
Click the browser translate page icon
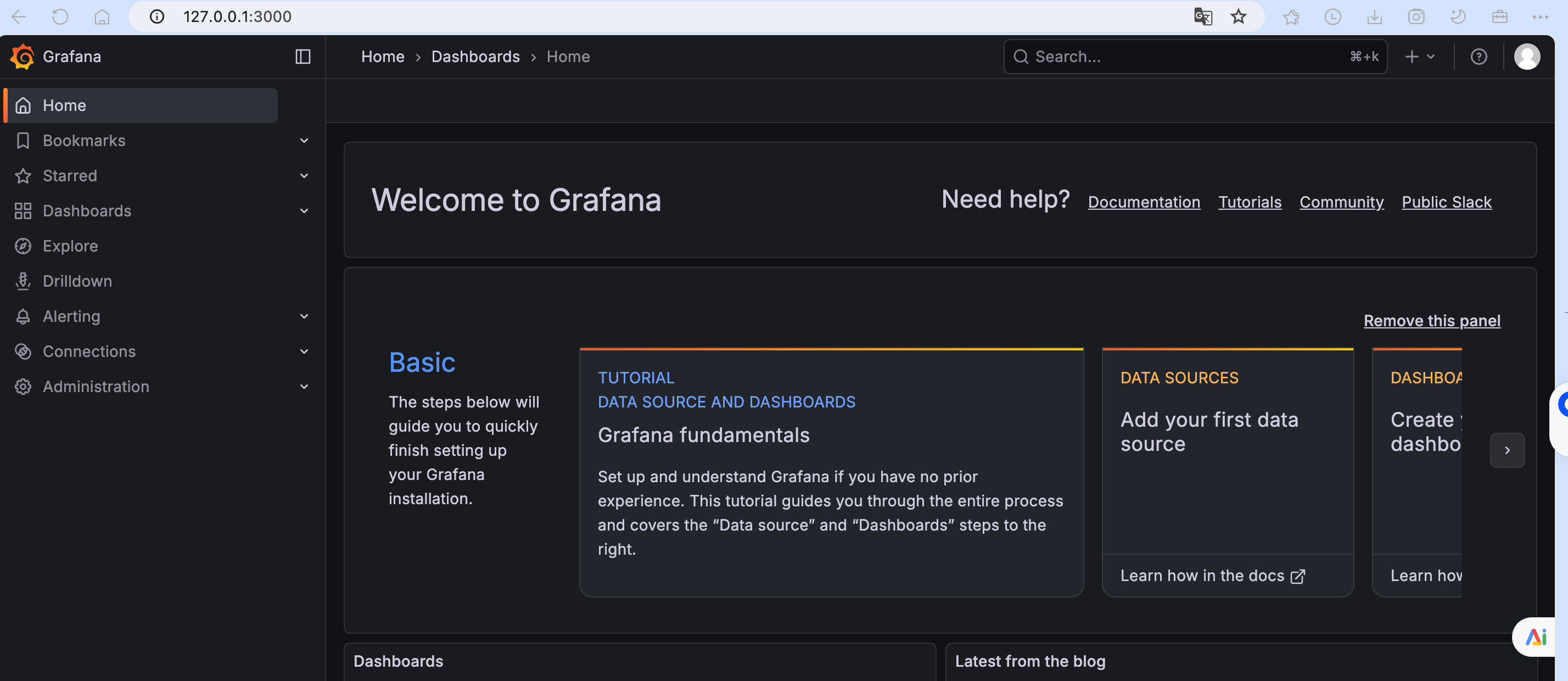pos(1203,16)
